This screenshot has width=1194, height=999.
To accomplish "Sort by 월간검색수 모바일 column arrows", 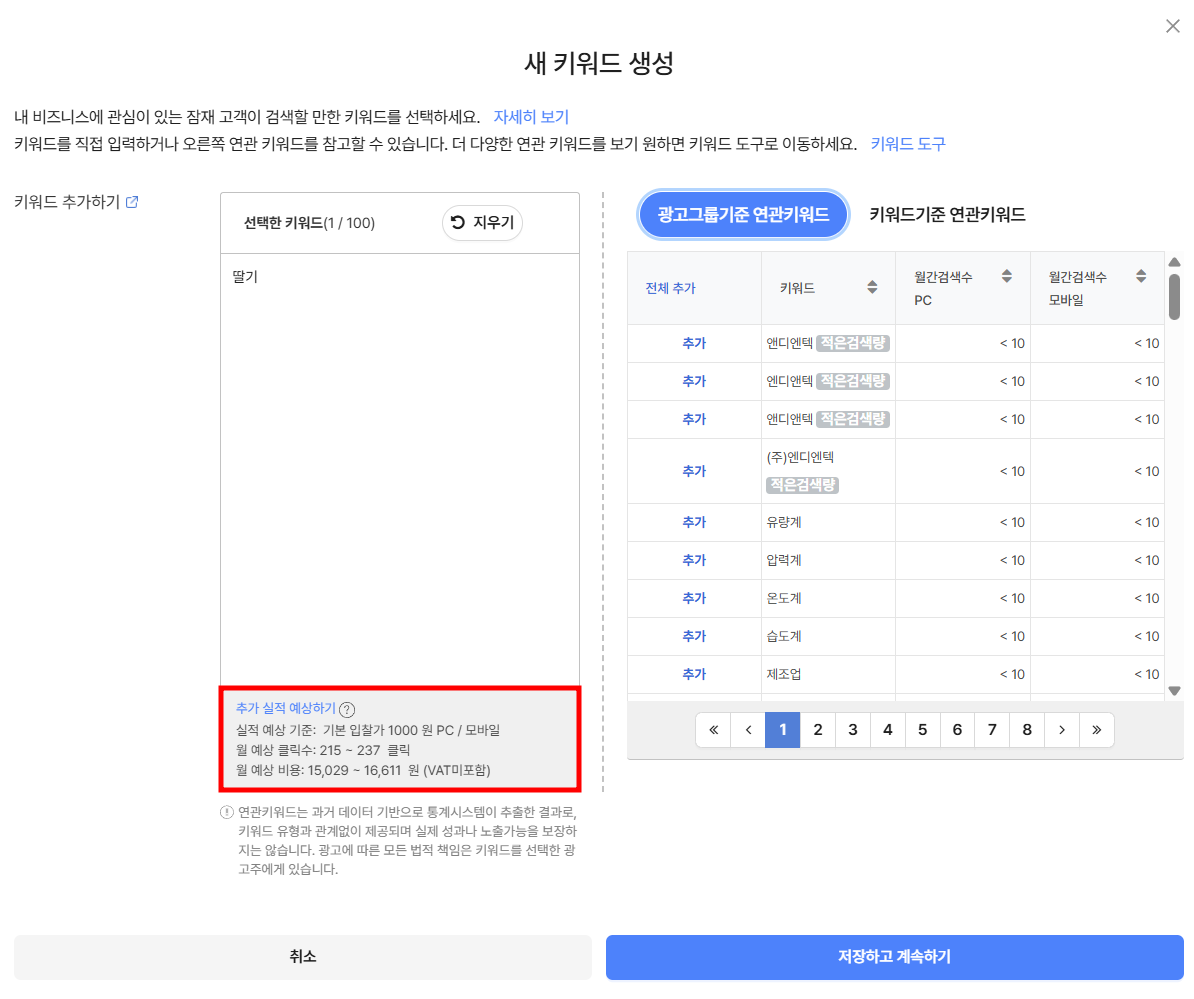I will click(1141, 276).
